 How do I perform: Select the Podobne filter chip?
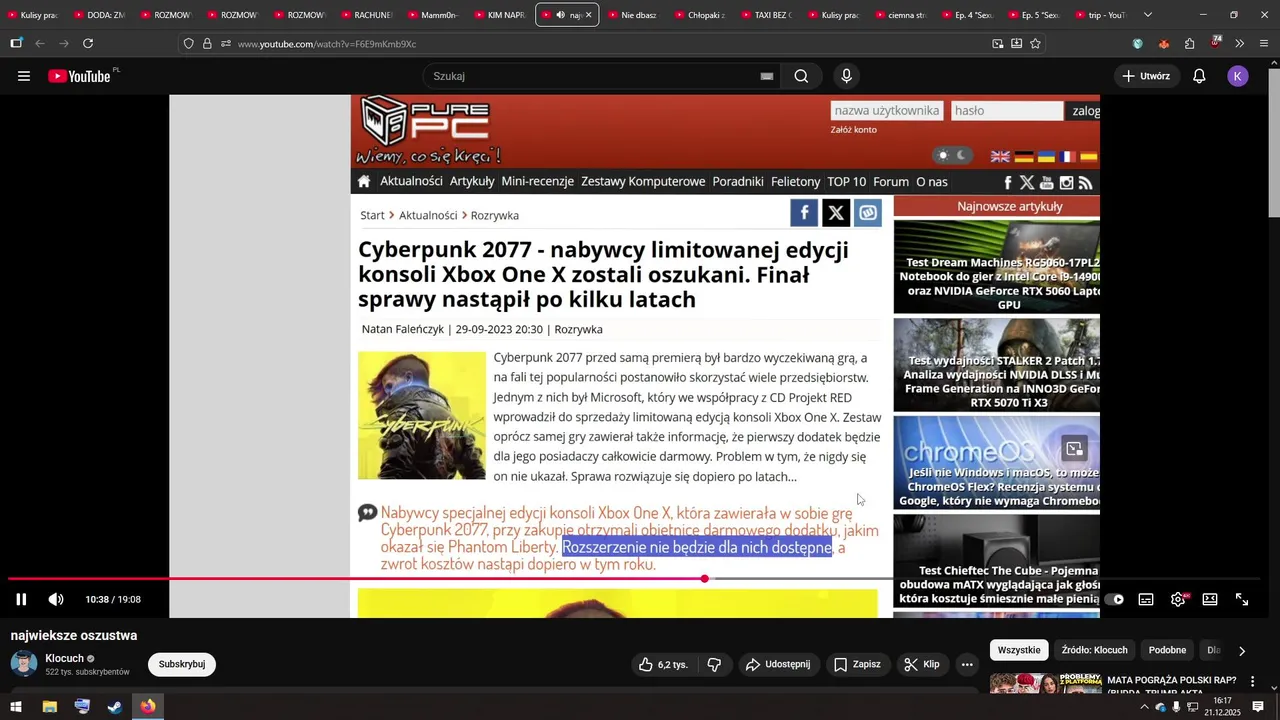[1167, 650]
